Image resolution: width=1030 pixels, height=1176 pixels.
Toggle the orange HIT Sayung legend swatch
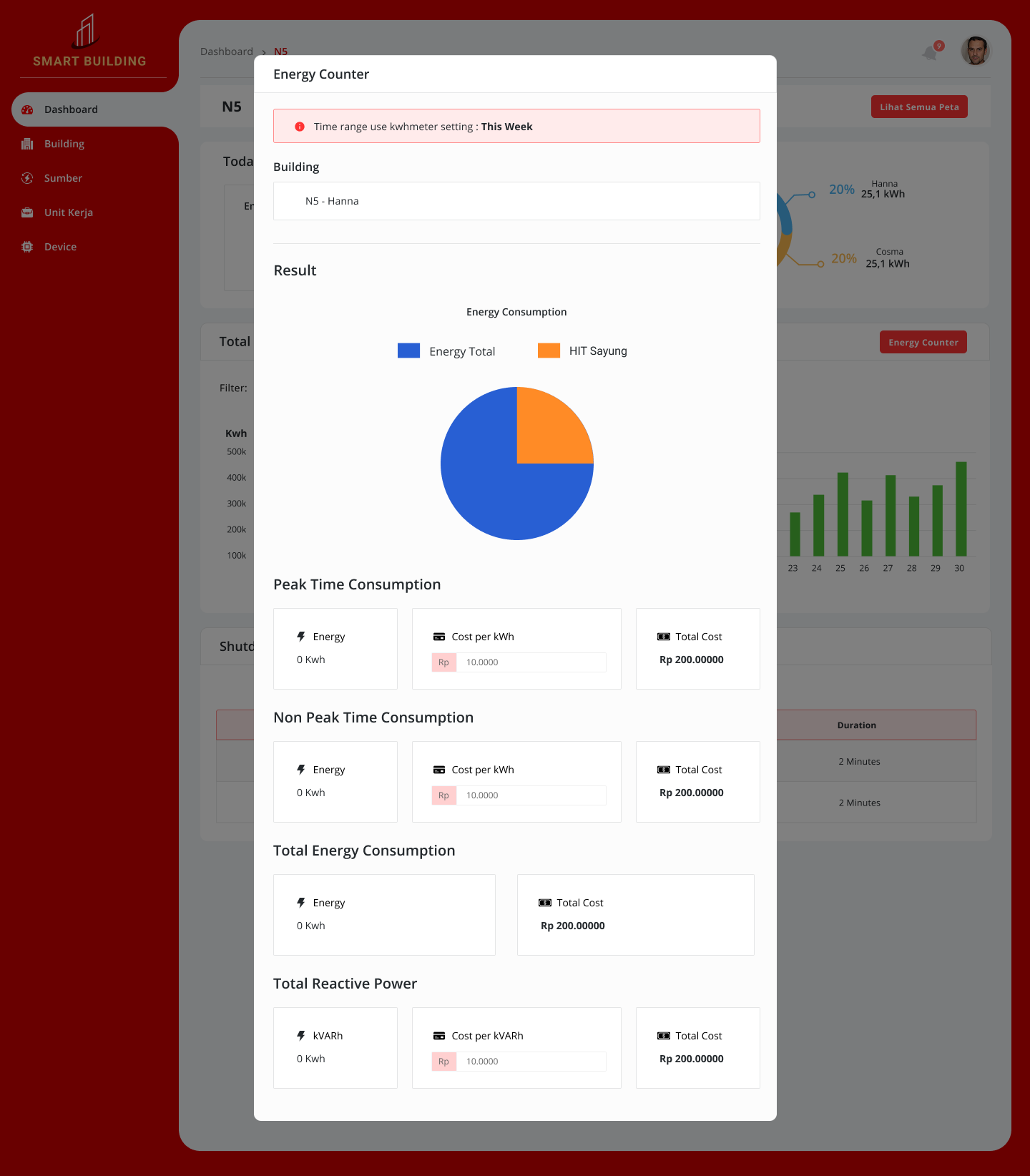(x=549, y=351)
